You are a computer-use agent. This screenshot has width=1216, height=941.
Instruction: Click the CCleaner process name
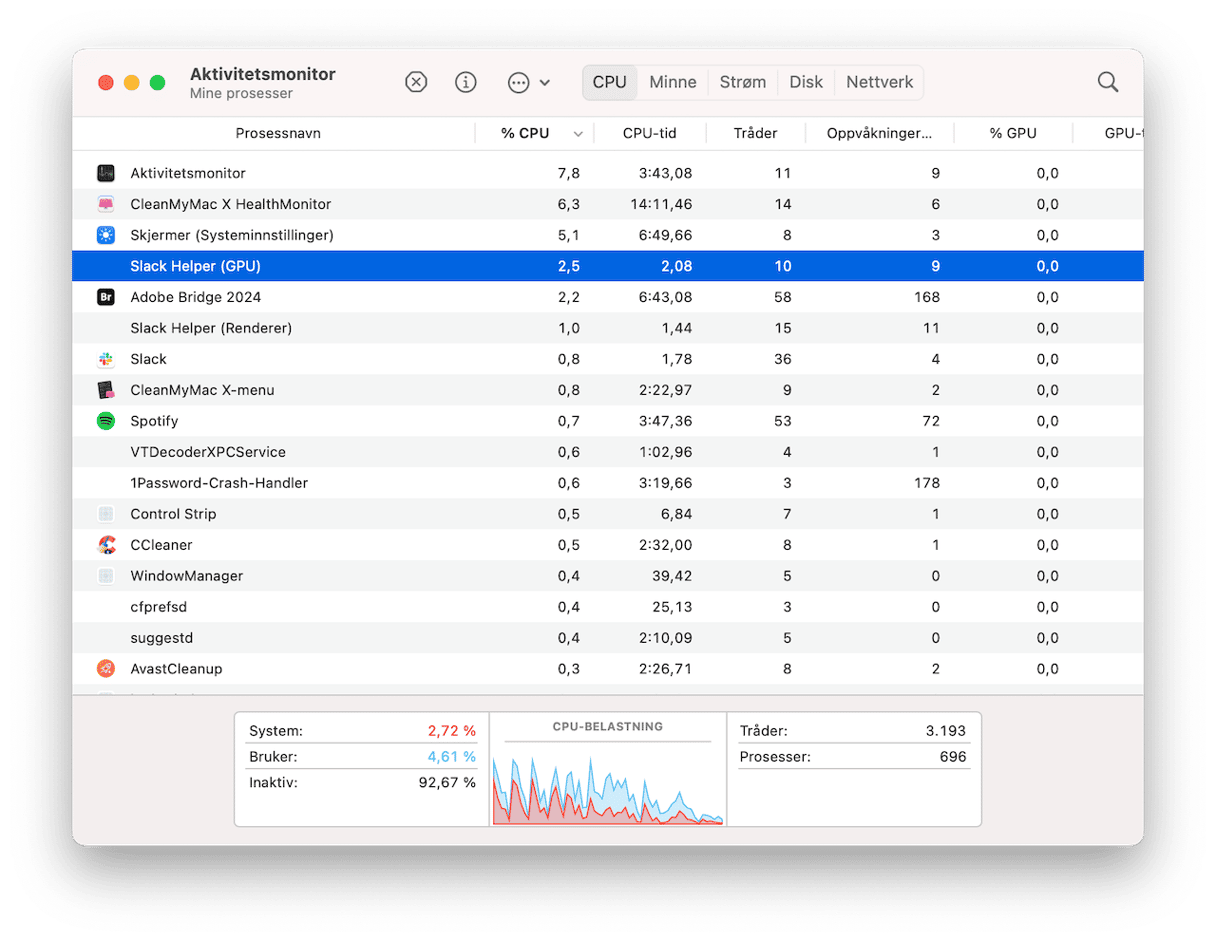(161, 545)
